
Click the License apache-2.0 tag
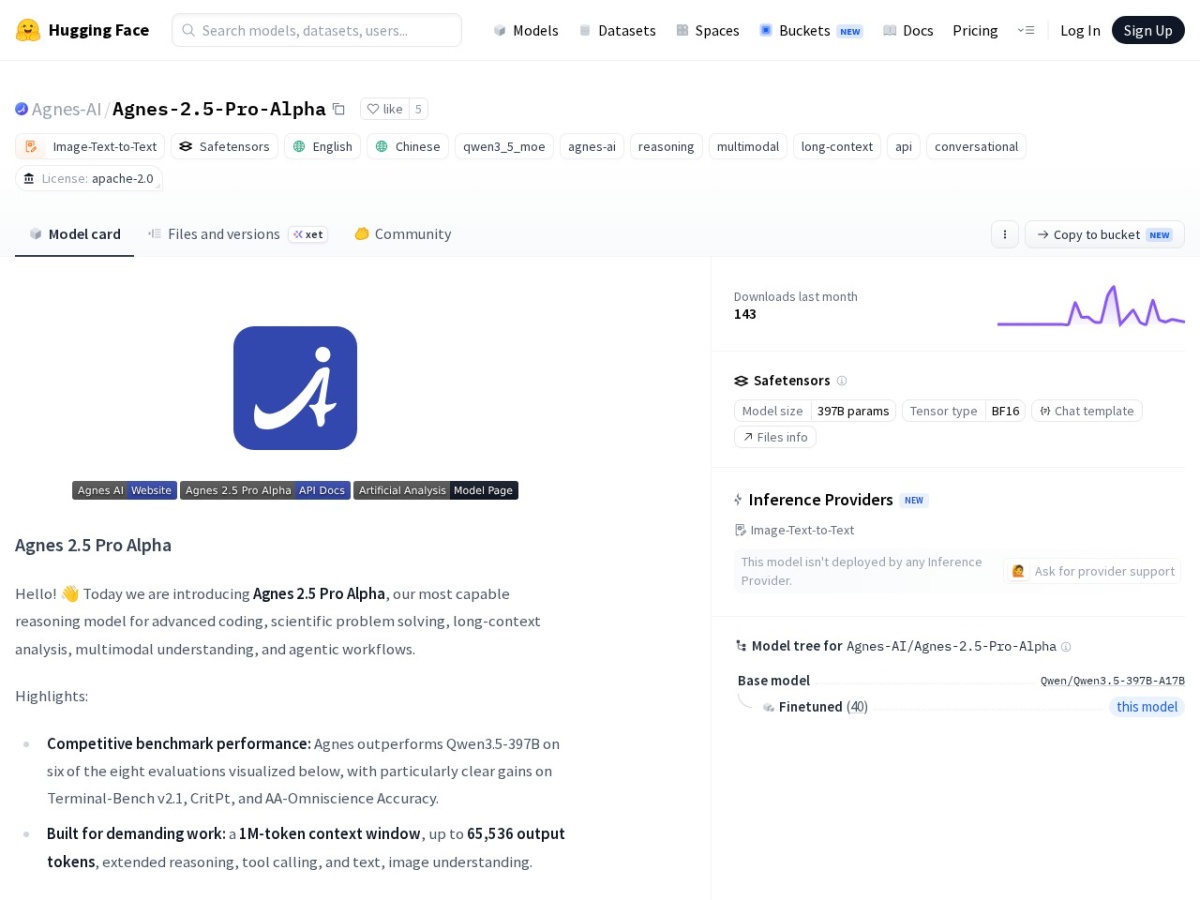pos(89,179)
